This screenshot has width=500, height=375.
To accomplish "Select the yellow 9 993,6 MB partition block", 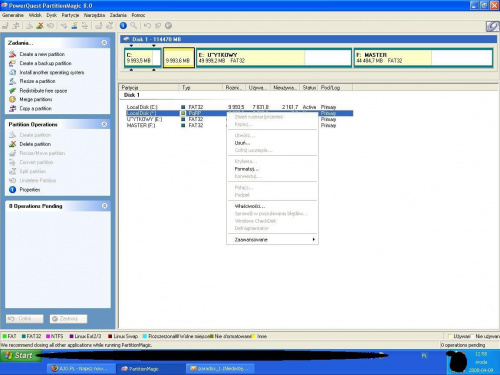I will pyautogui.click(x=179, y=58).
